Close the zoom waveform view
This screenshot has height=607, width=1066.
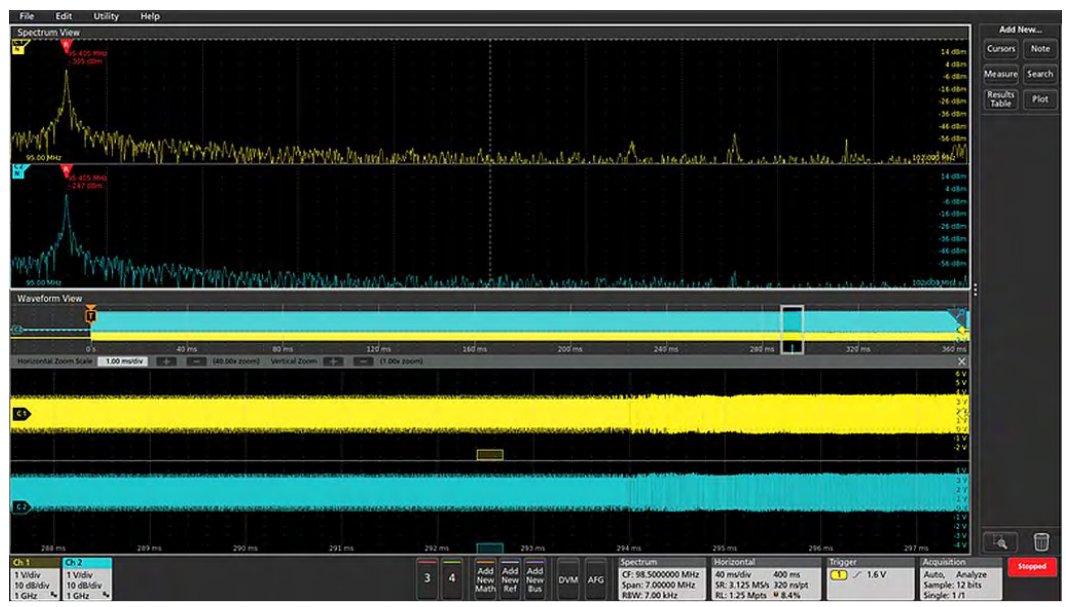tap(962, 361)
